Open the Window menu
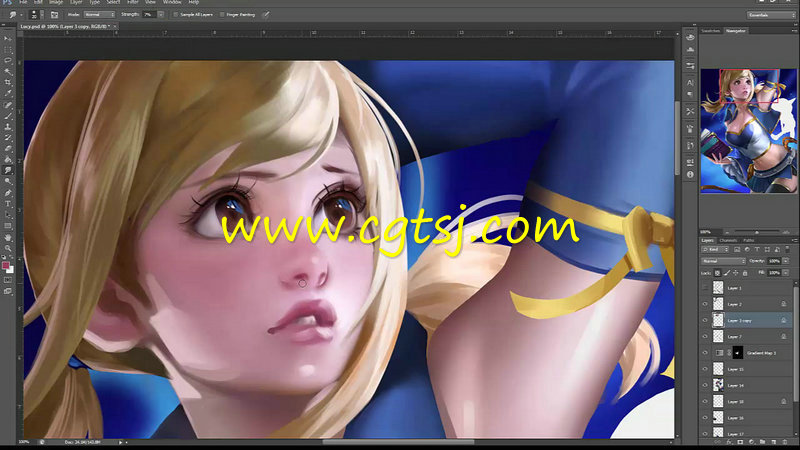This screenshot has width=800, height=450. (x=172, y=3)
